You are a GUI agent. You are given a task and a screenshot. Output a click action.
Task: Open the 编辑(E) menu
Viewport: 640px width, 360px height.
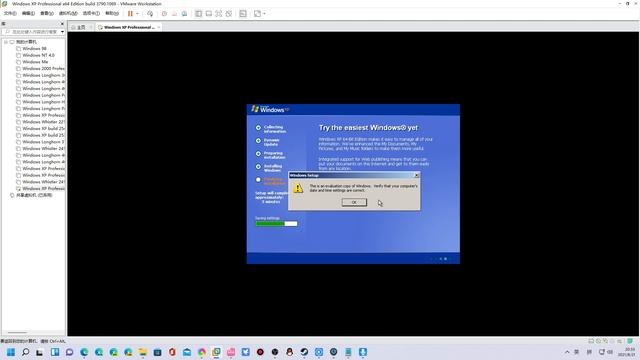pyautogui.click(x=28, y=13)
